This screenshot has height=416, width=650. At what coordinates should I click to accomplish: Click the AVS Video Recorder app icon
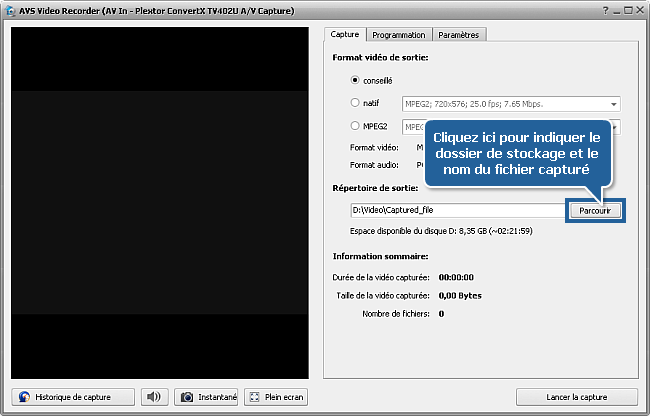pyautogui.click(x=10, y=11)
